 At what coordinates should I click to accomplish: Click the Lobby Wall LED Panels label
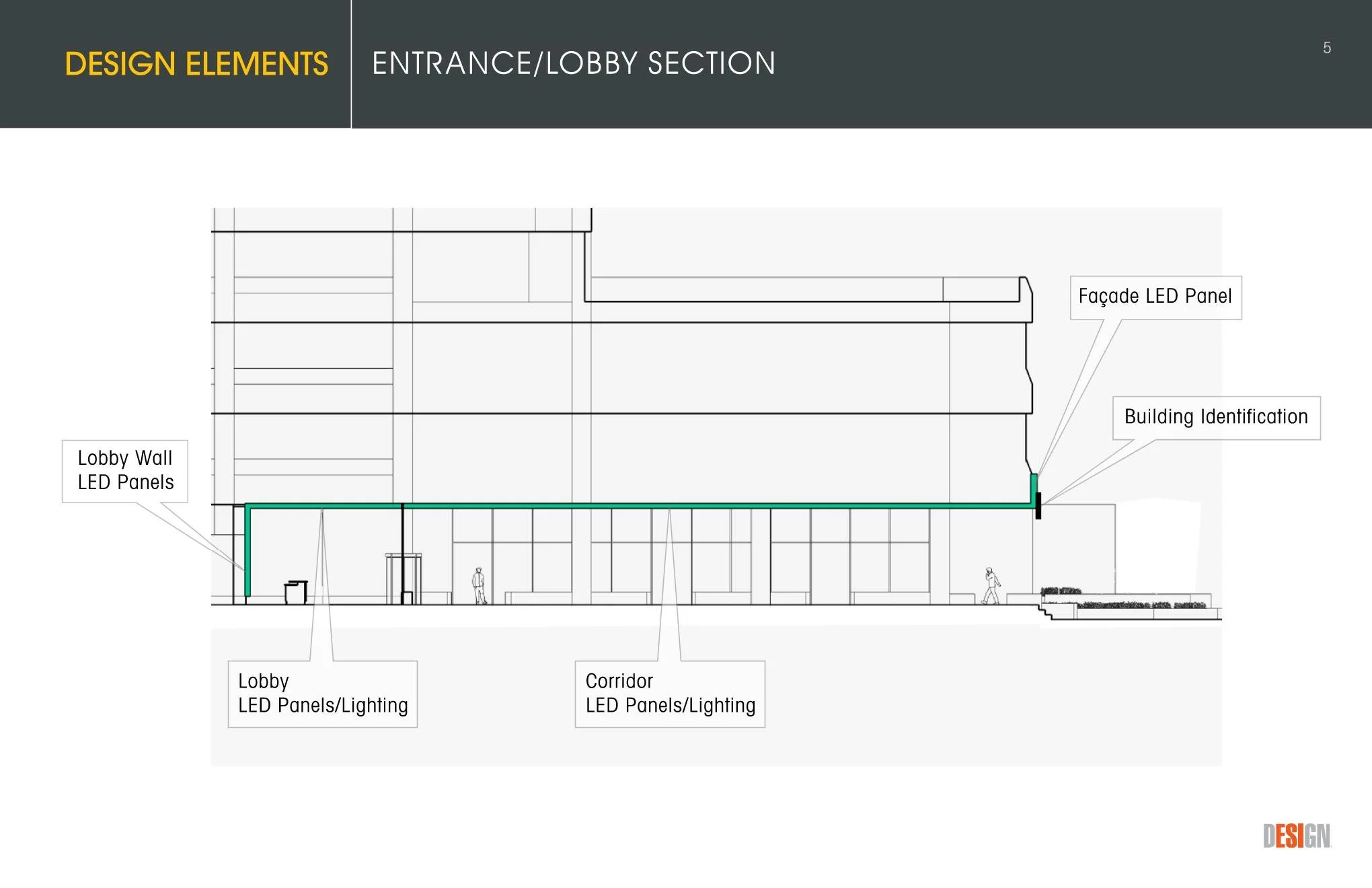click(x=125, y=470)
